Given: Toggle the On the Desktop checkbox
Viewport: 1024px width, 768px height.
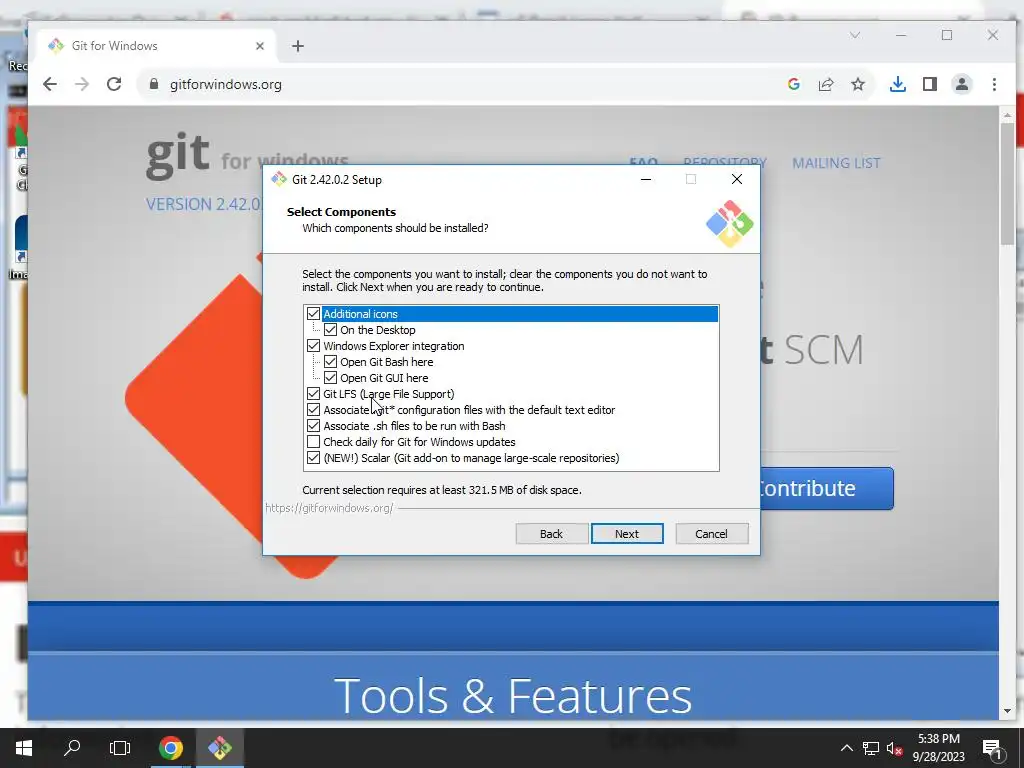Looking at the screenshot, I should [x=330, y=330].
